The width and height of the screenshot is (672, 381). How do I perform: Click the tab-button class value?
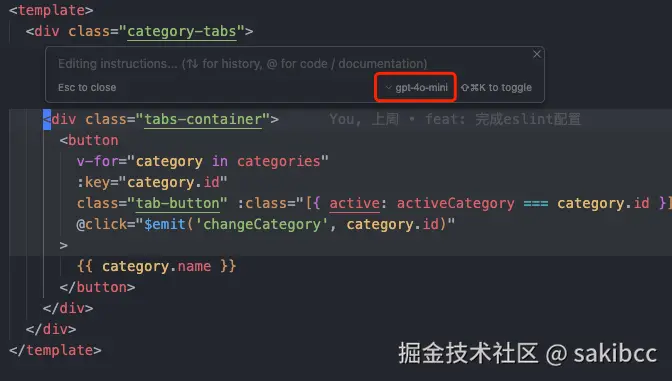(x=177, y=203)
